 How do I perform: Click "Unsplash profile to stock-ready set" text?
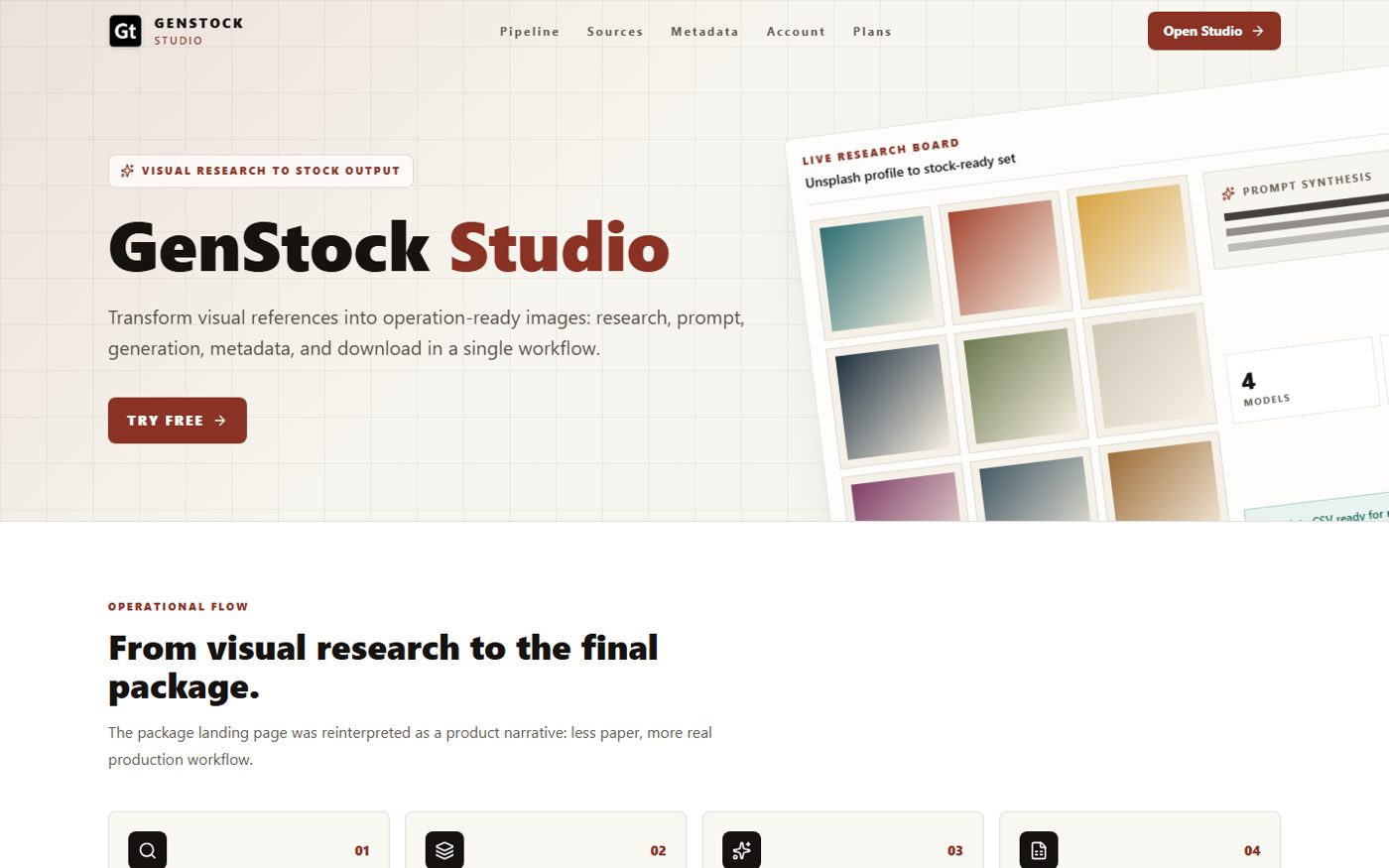(910, 171)
